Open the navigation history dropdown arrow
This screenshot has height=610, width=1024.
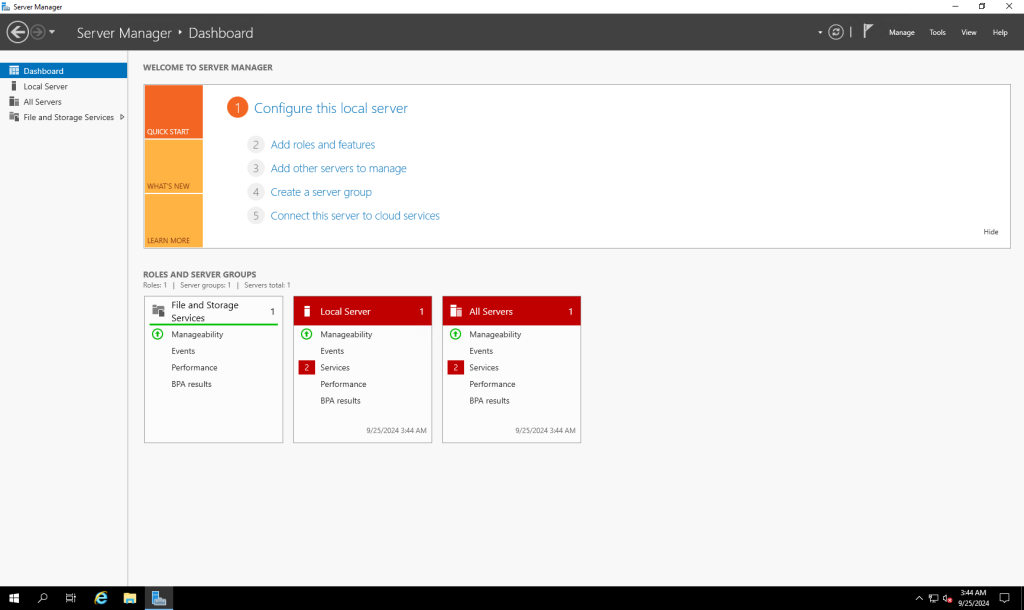coord(52,32)
